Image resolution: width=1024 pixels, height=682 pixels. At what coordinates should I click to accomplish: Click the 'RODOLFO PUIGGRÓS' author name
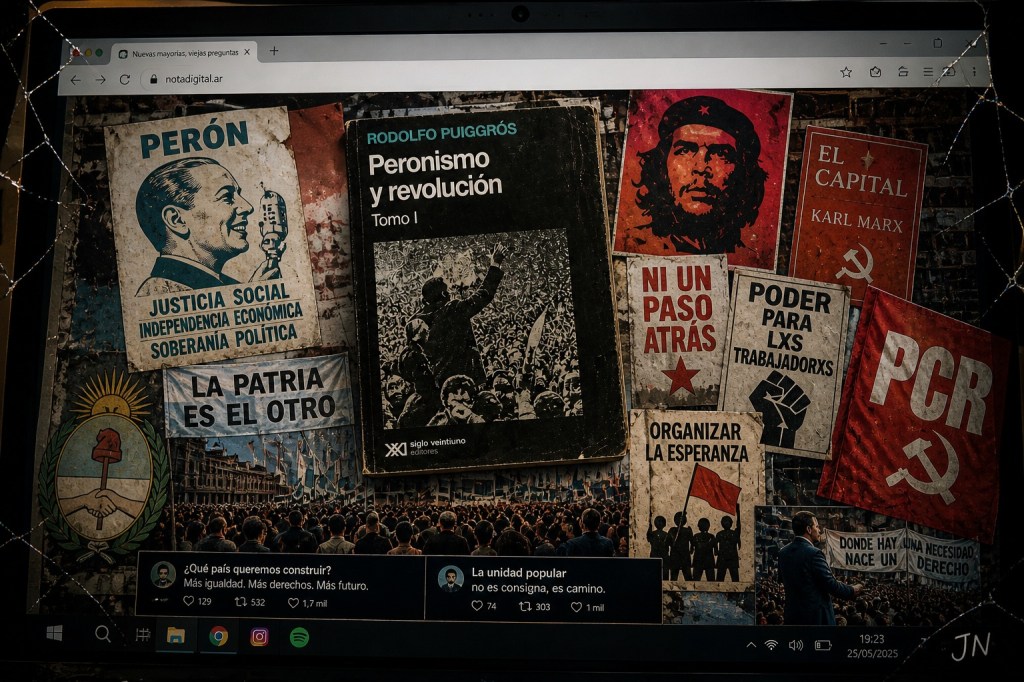(441, 134)
